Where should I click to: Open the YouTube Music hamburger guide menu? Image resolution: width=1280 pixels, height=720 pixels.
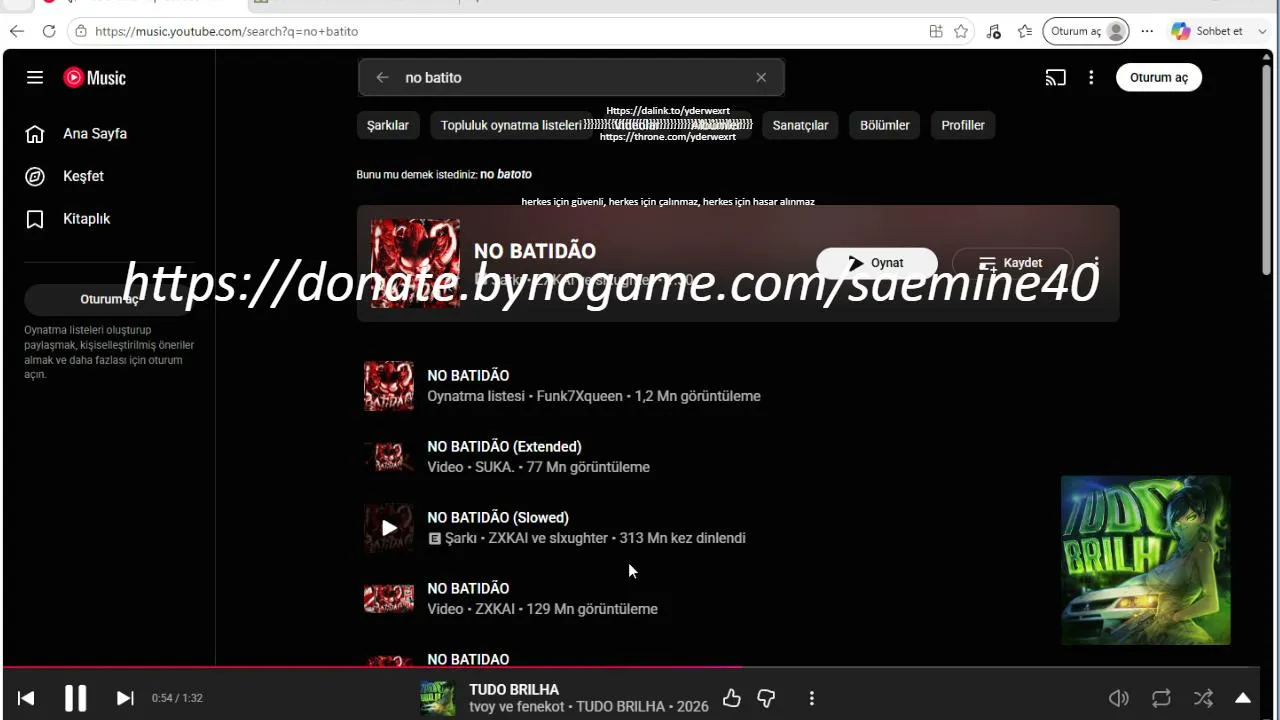[35, 77]
